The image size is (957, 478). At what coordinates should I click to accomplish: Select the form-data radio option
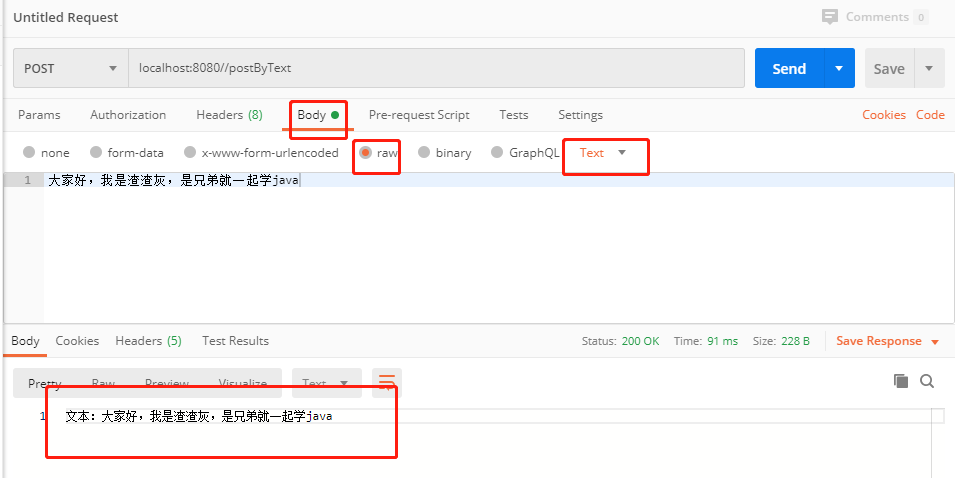(x=96, y=152)
